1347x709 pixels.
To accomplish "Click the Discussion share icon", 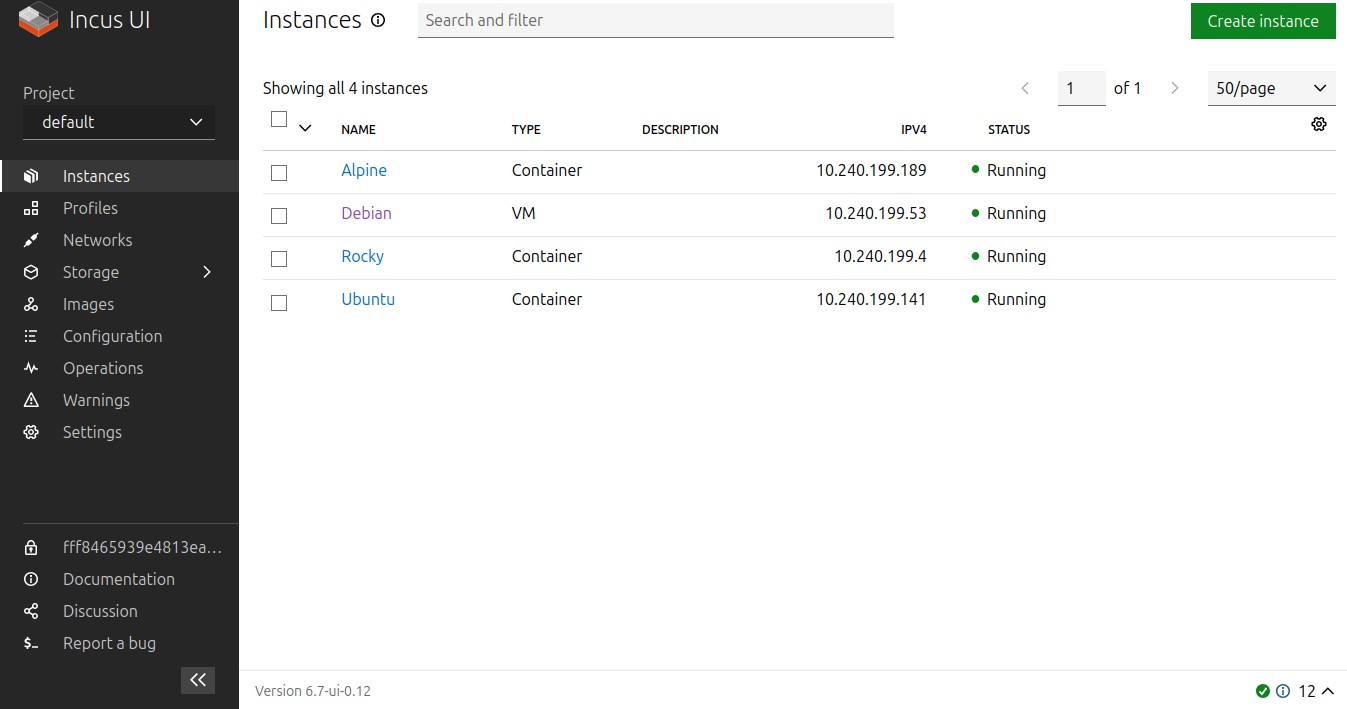I will click(31, 611).
